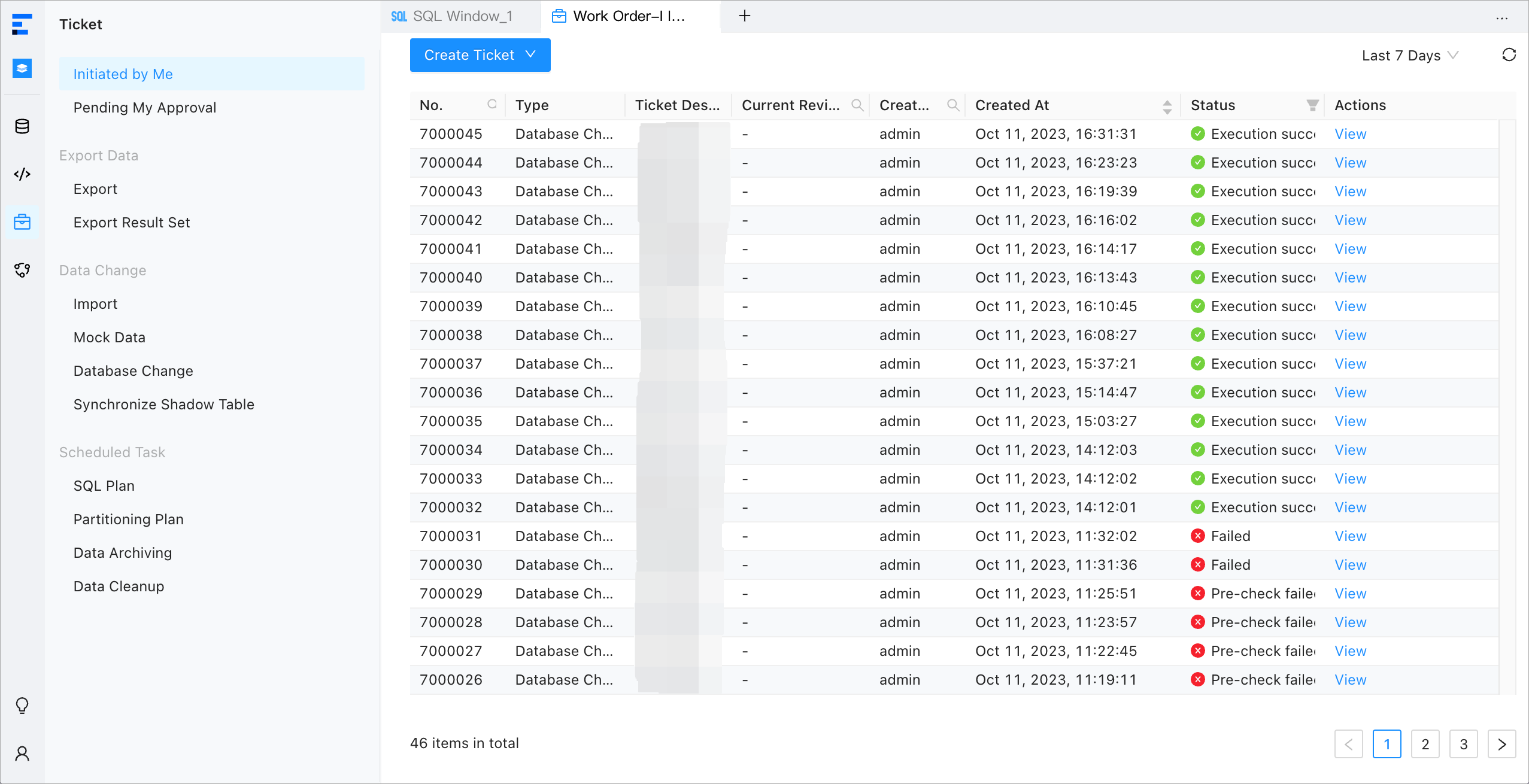The height and width of the screenshot is (784, 1529).
Task: Click the search icon in No. column
Action: click(x=492, y=105)
